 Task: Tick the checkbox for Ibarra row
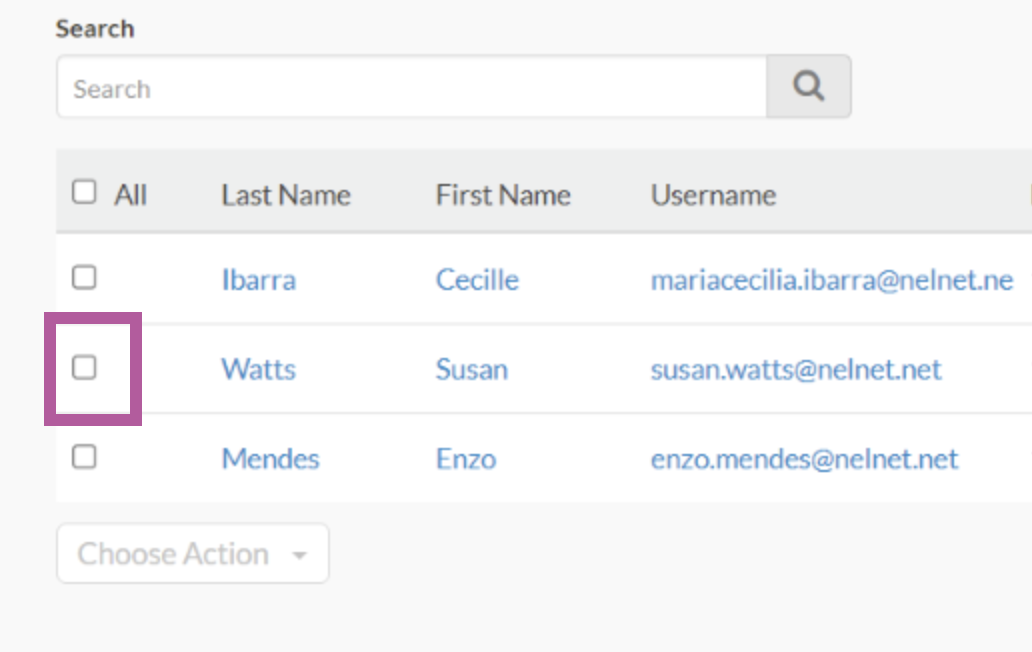(84, 278)
